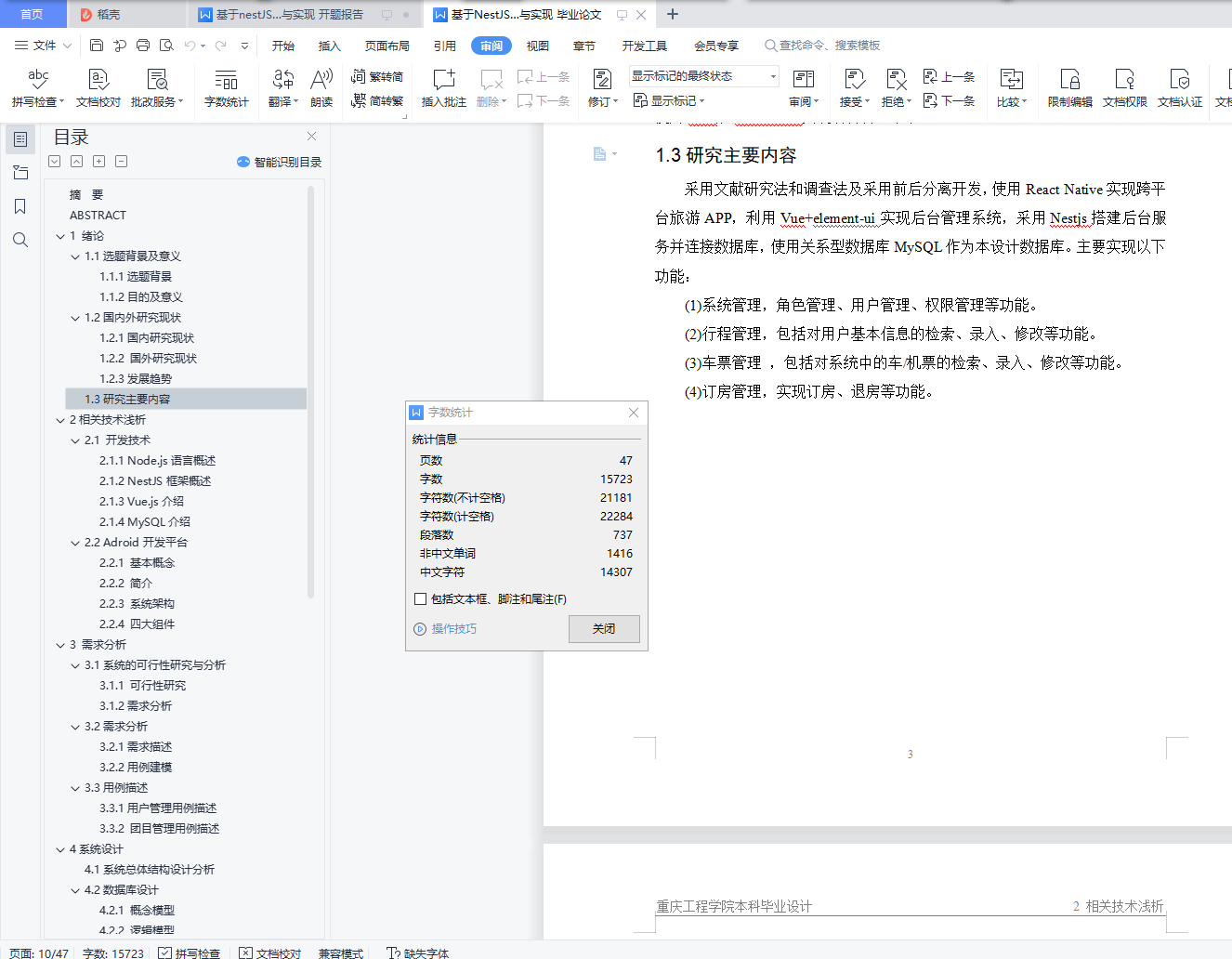Accept change with 接受 button
This screenshot has height=959, width=1232.
855,88
